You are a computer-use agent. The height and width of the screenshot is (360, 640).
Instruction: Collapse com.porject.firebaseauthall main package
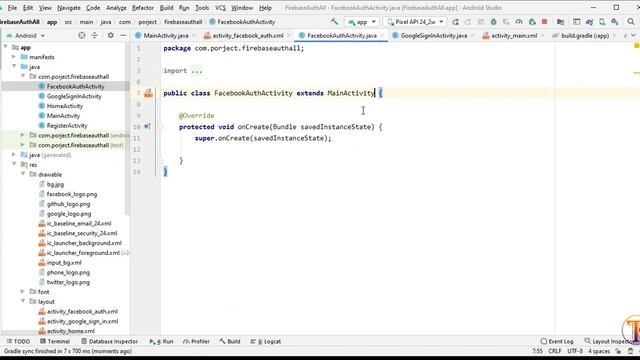(23, 76)
